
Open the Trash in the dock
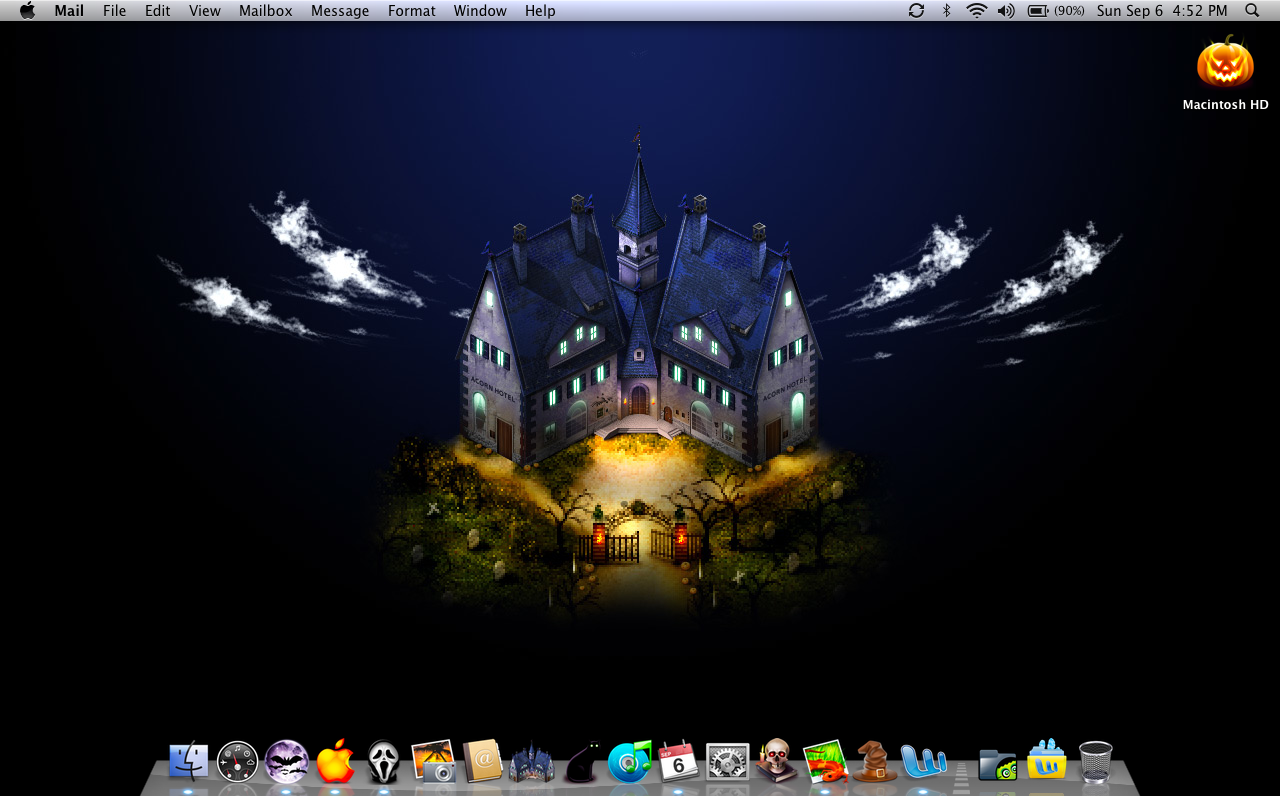click(x=1096, y=762)
